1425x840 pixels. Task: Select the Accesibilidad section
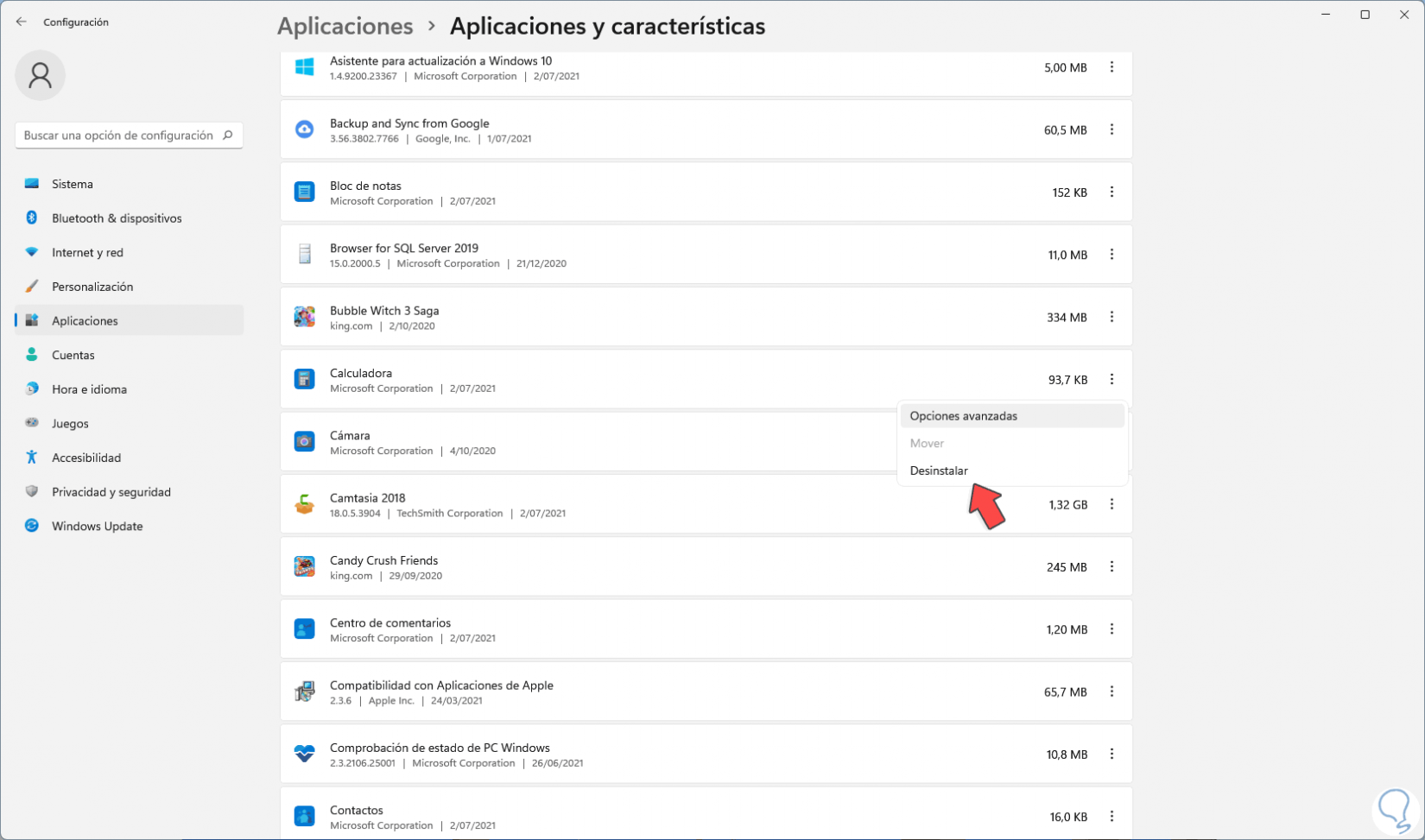click(x=130, y=458)
